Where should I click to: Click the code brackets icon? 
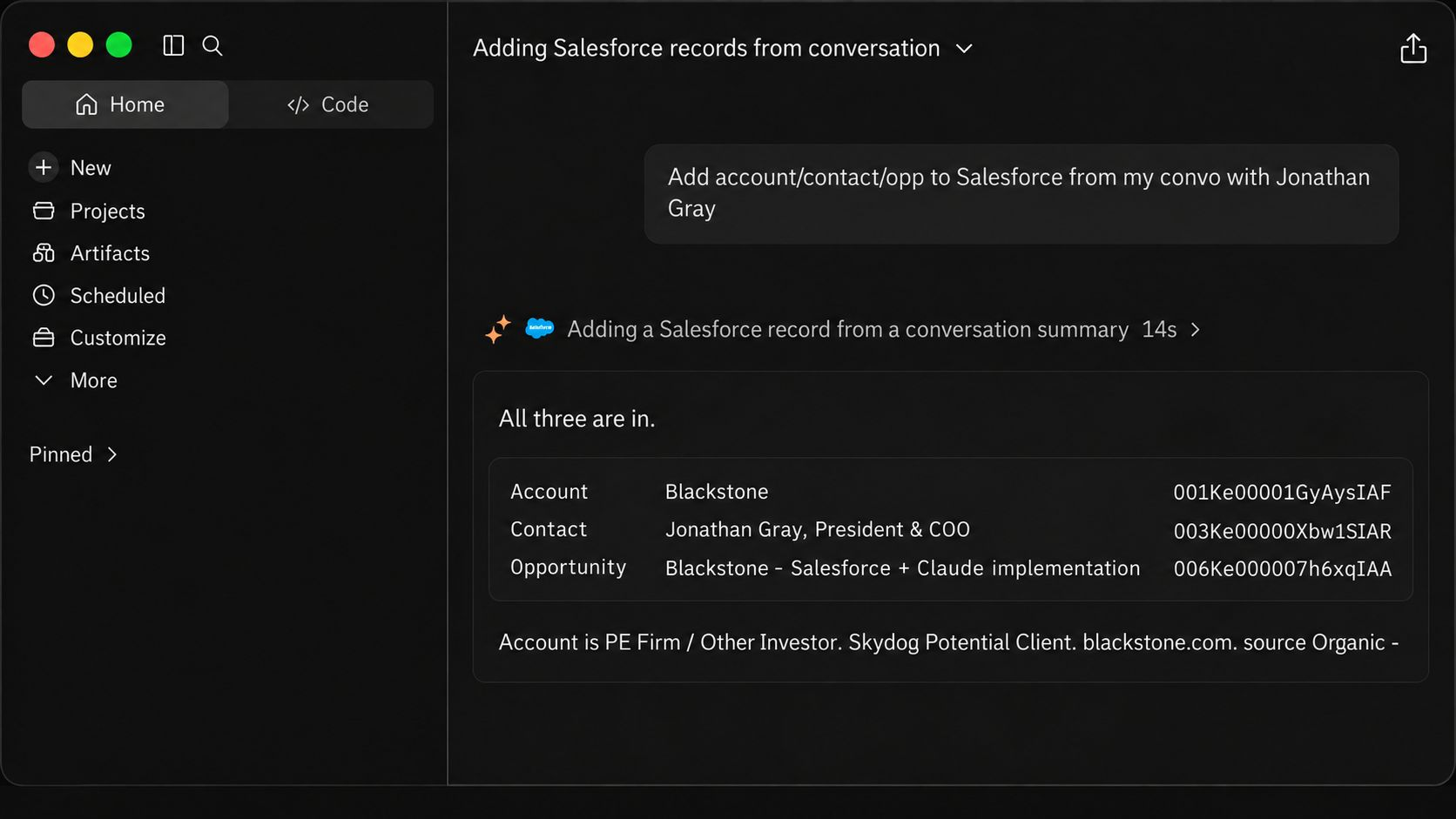coord(298,105)
